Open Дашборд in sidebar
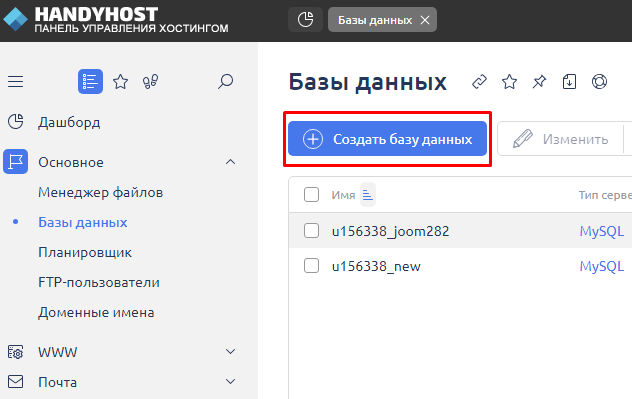The height and width of the screenshot is (399, 632). tap(69, 122)
